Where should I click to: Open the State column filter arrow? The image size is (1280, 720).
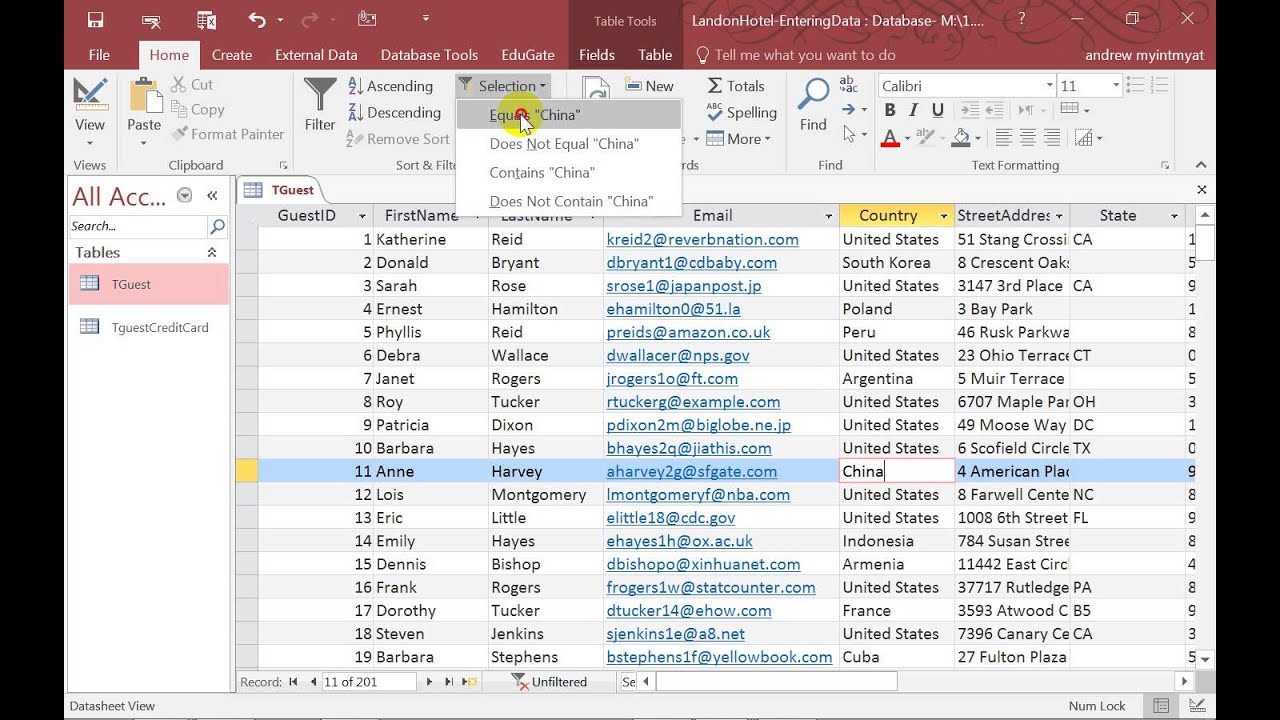click(x=1174, y=216)
